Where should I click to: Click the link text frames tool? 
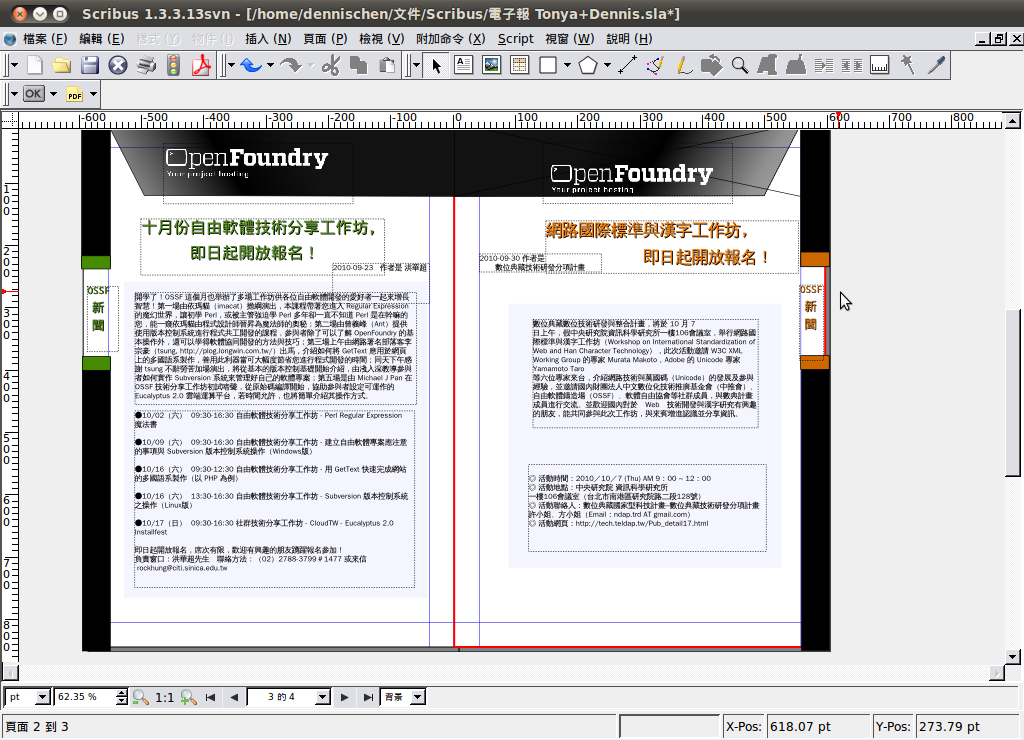(x=824, y=65)
